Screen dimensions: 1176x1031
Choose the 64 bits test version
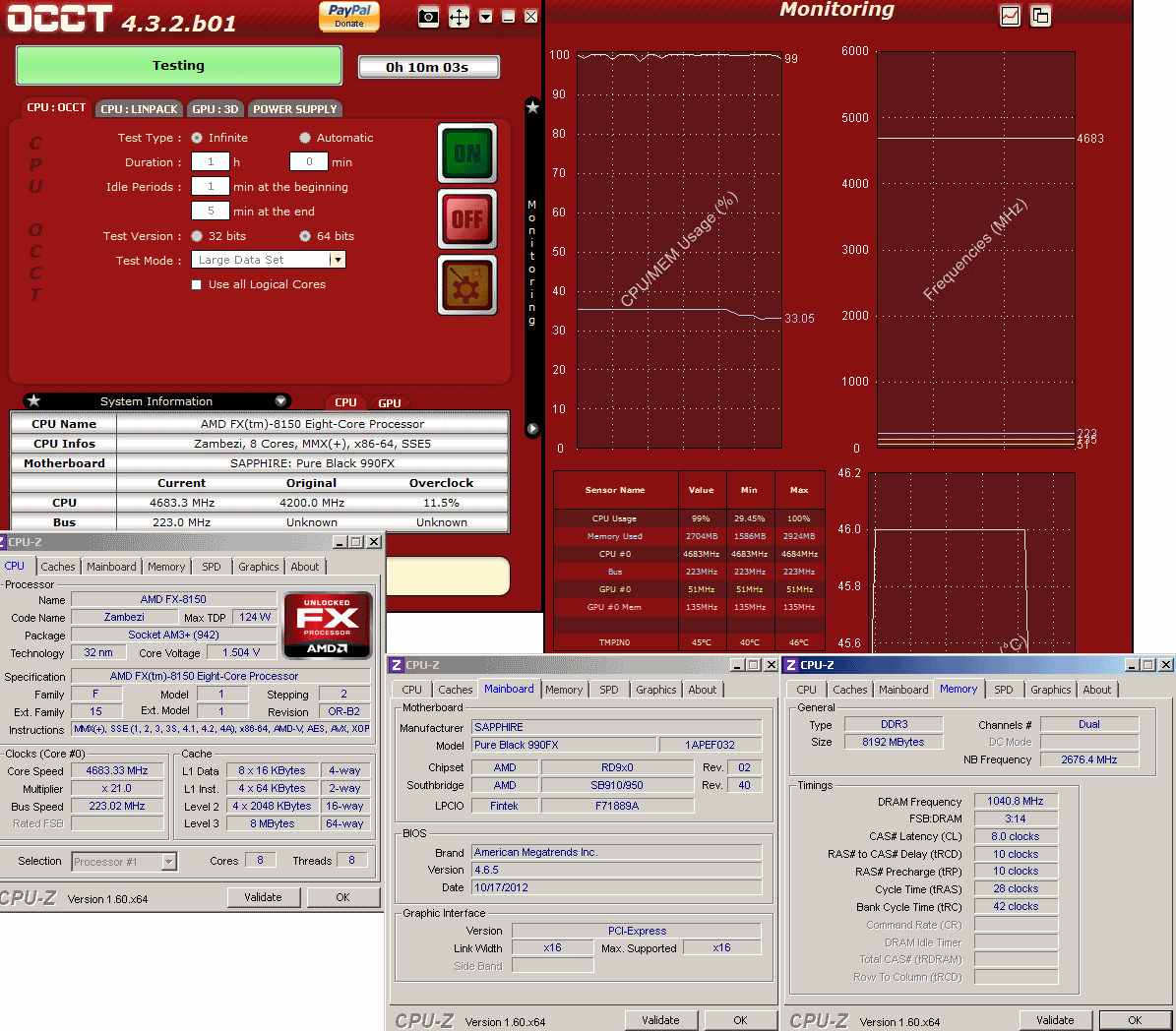304,236
